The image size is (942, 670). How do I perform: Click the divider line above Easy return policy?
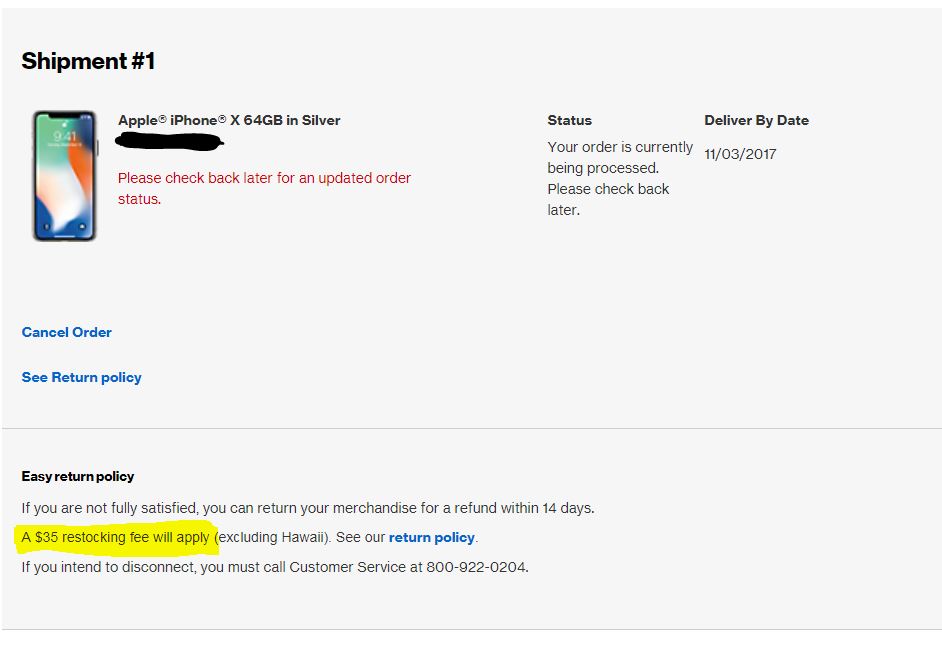472,428
